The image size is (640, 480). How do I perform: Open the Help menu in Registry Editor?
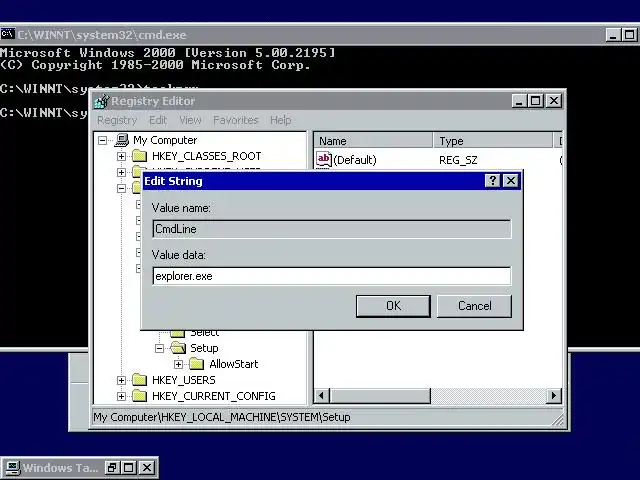pos(281,120)
